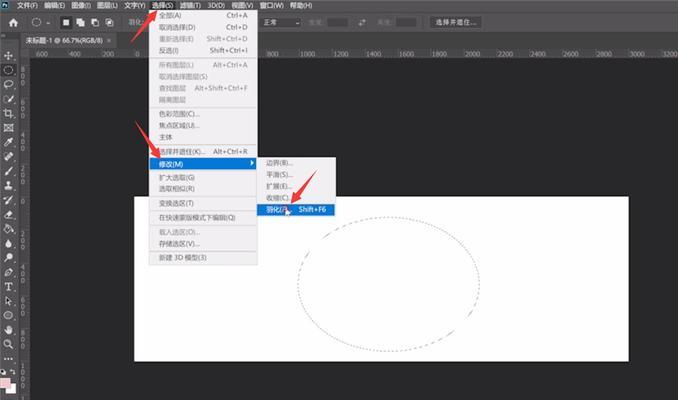Viewport: 678px width, 400px height.
Task: Select the Quick Selection tool
Action: coord(8,99)
